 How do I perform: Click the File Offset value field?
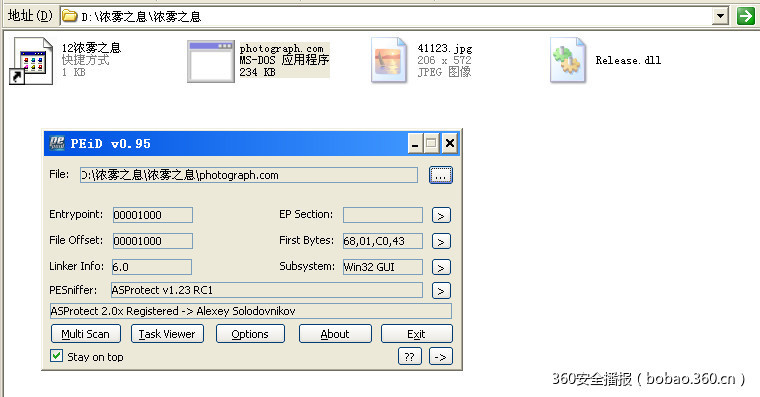pyautogui.click(x=153, y=241)
